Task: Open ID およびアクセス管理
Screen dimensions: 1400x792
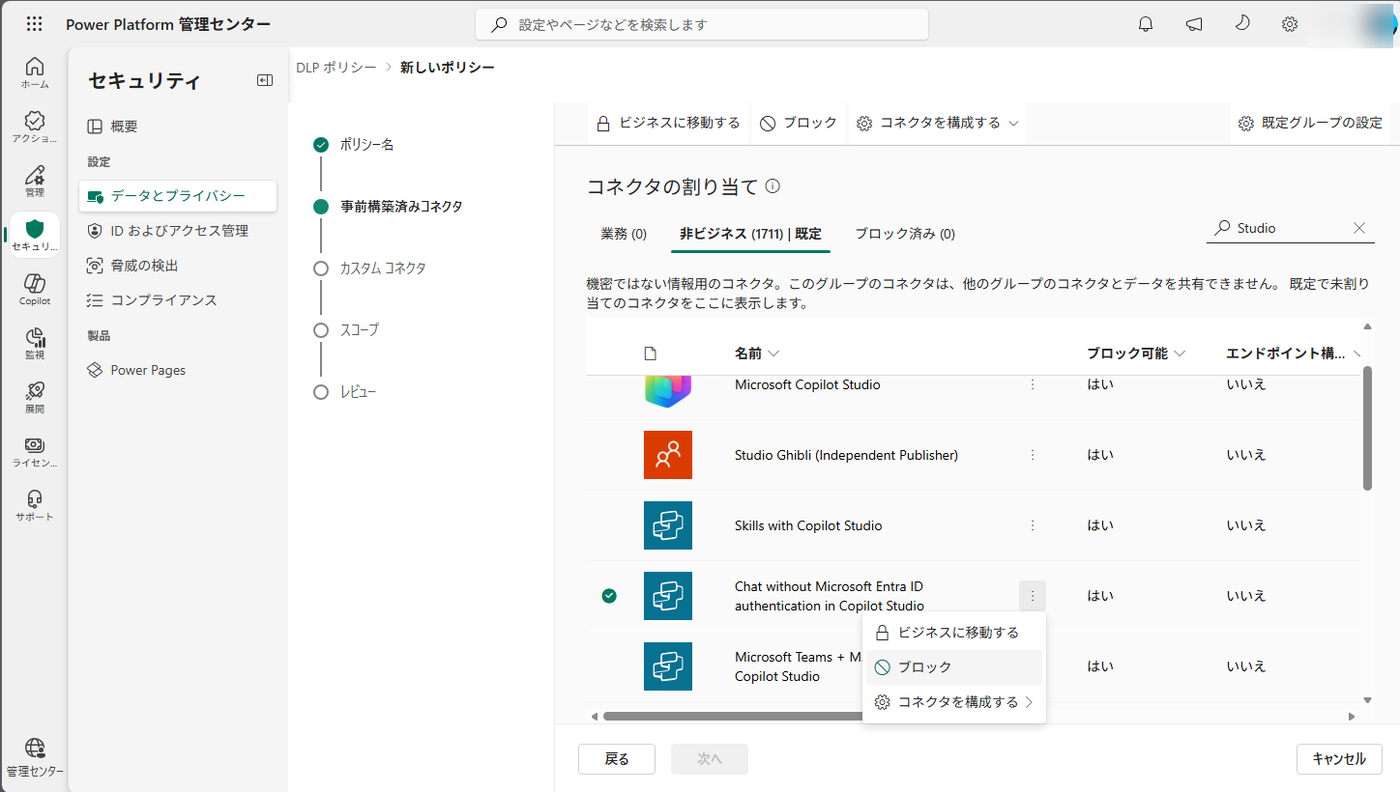Action: coord(178,231)
